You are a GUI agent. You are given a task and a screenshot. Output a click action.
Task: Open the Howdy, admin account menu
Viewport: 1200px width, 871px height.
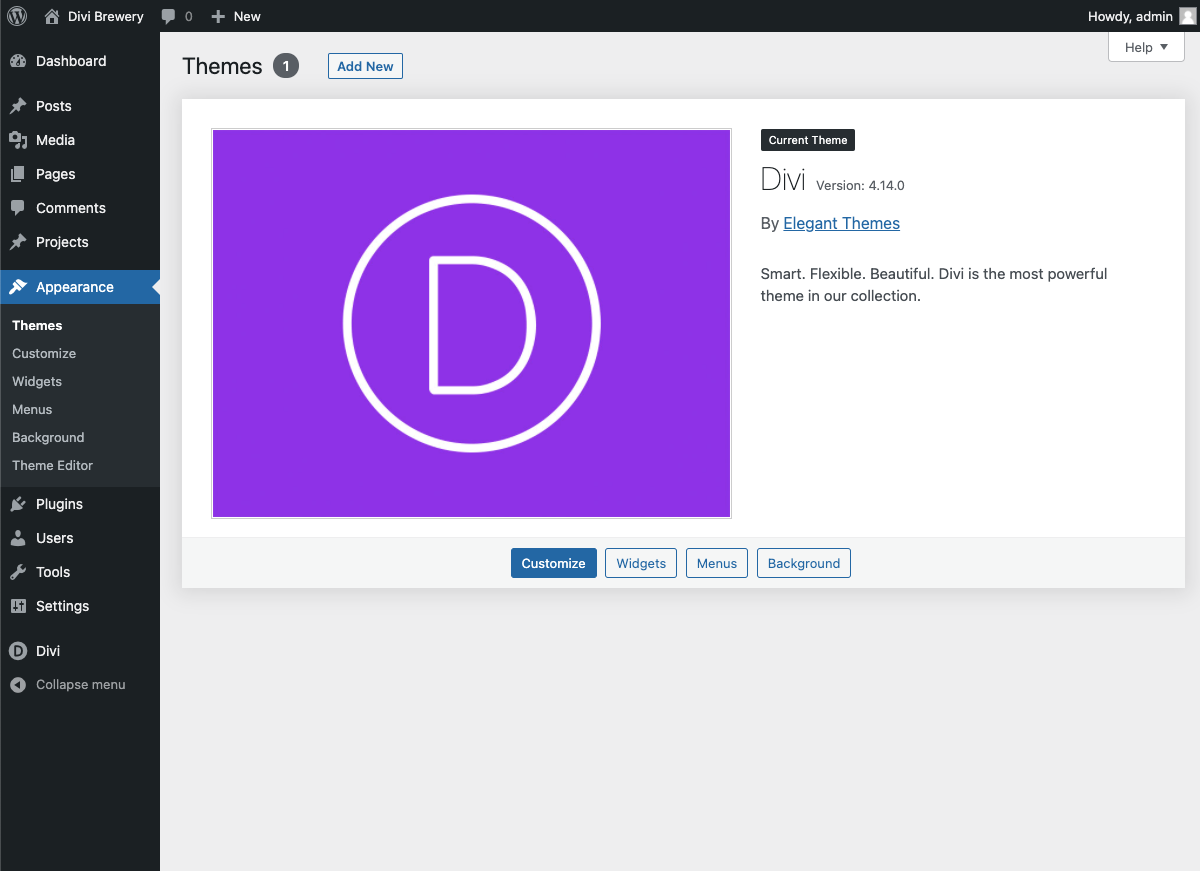coord(1141,16)
